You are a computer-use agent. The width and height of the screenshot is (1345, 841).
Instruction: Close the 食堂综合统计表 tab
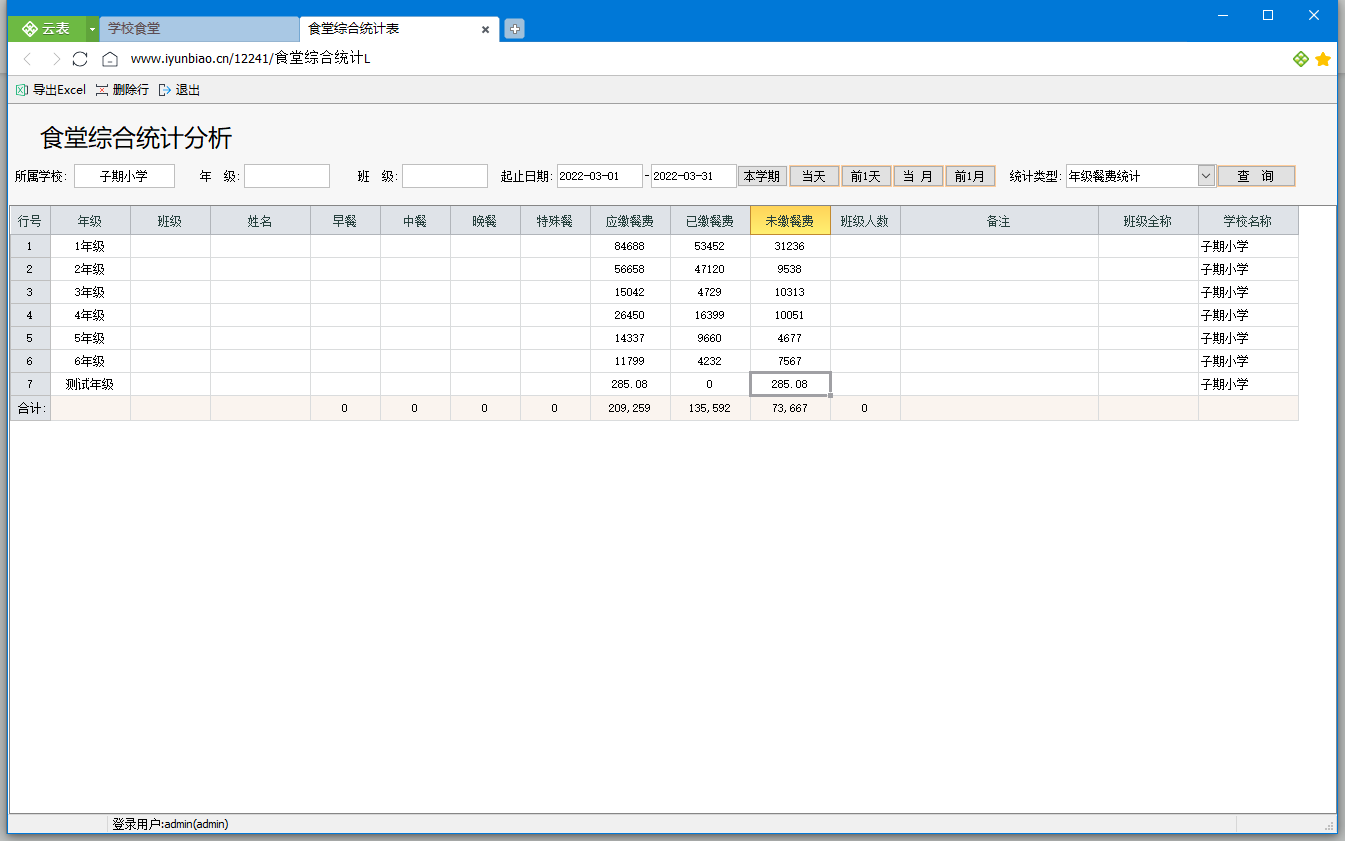click(486, 30)
